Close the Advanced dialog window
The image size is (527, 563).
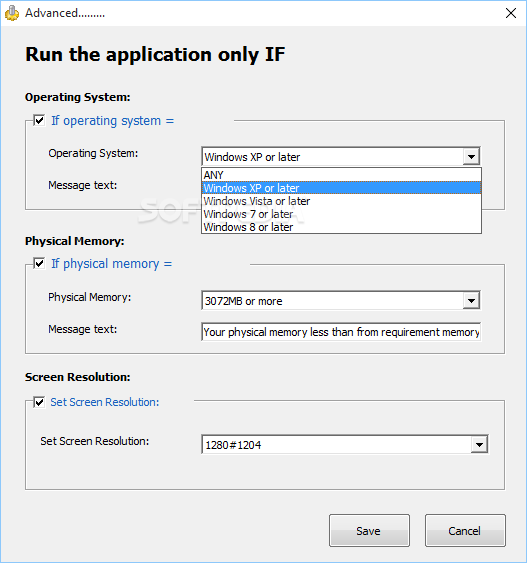point(510,13)
